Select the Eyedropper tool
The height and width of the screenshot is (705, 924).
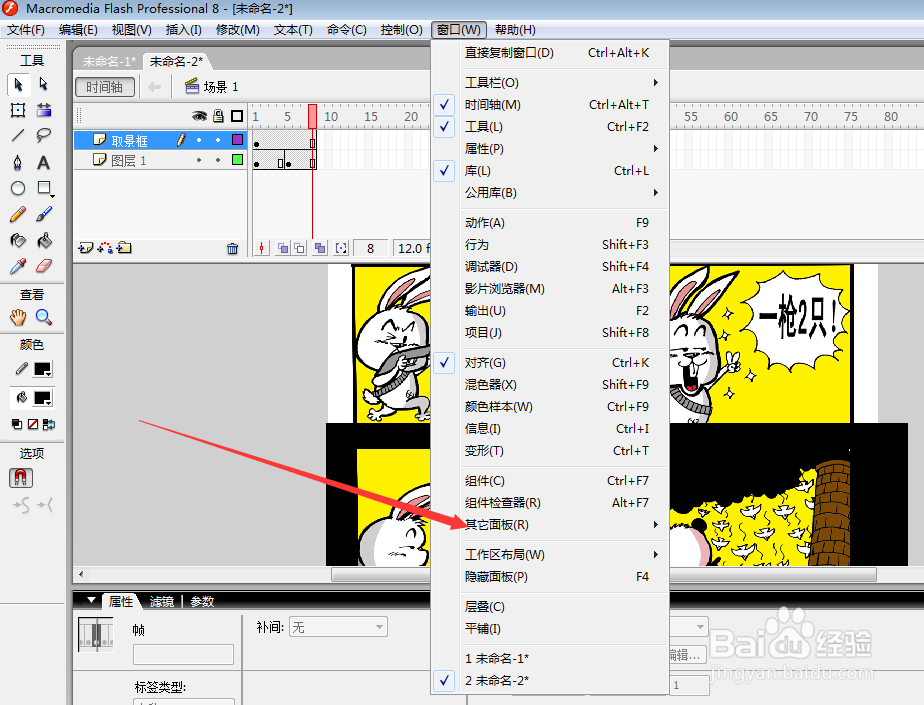tap(18, 266)
